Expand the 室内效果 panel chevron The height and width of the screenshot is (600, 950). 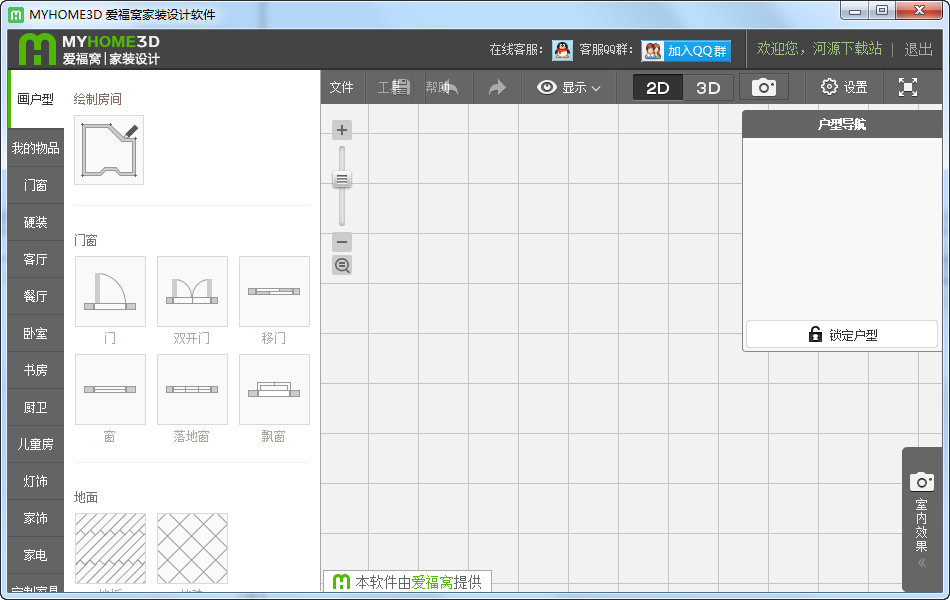922,563
